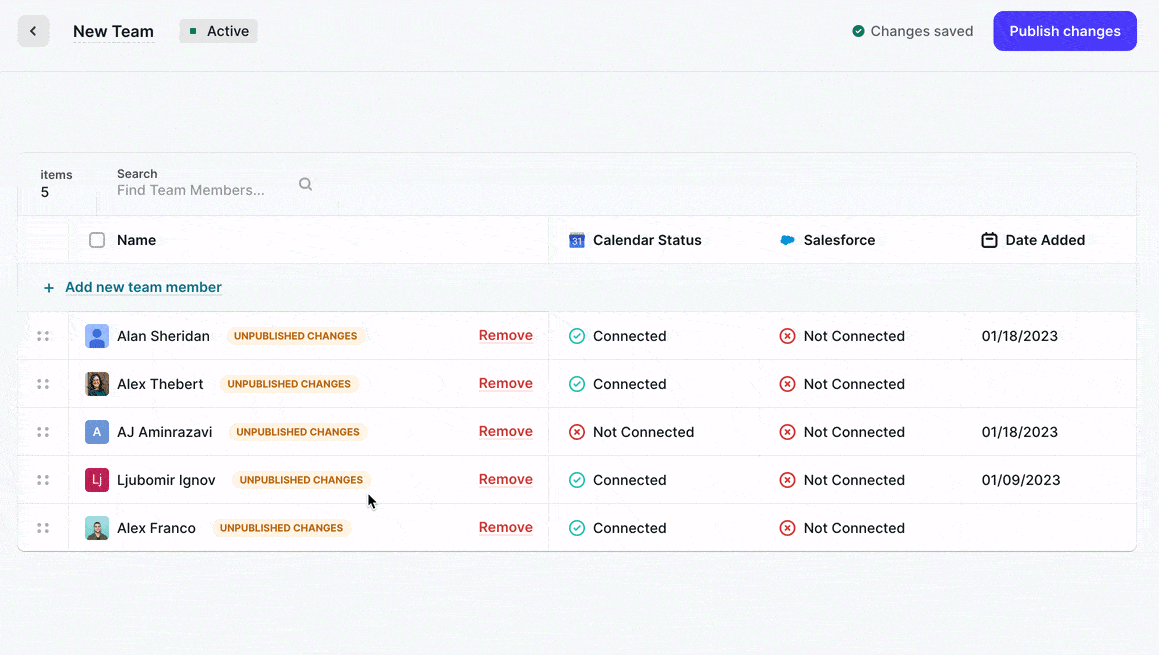
Task: Click Alex Franco's calendar connected check icon
Action: click(x=577, y=528)
